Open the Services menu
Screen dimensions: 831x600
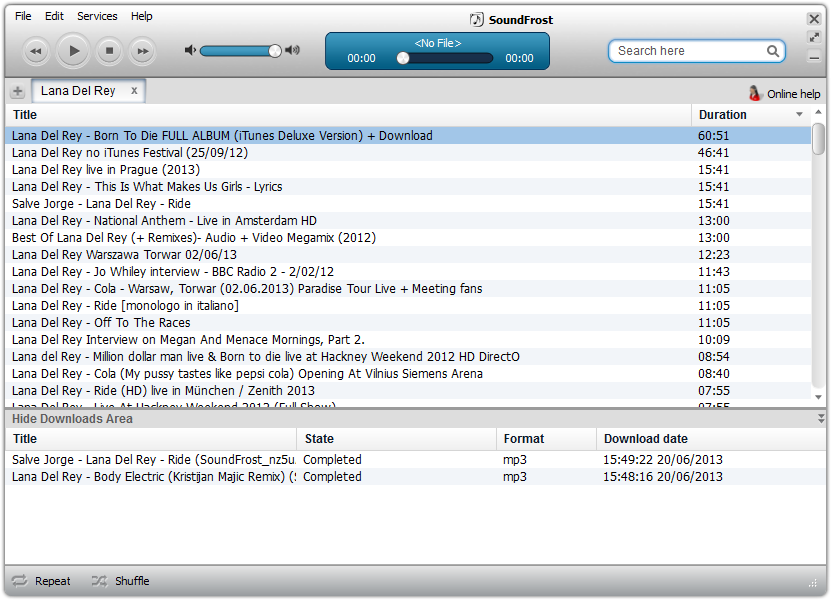97,16
